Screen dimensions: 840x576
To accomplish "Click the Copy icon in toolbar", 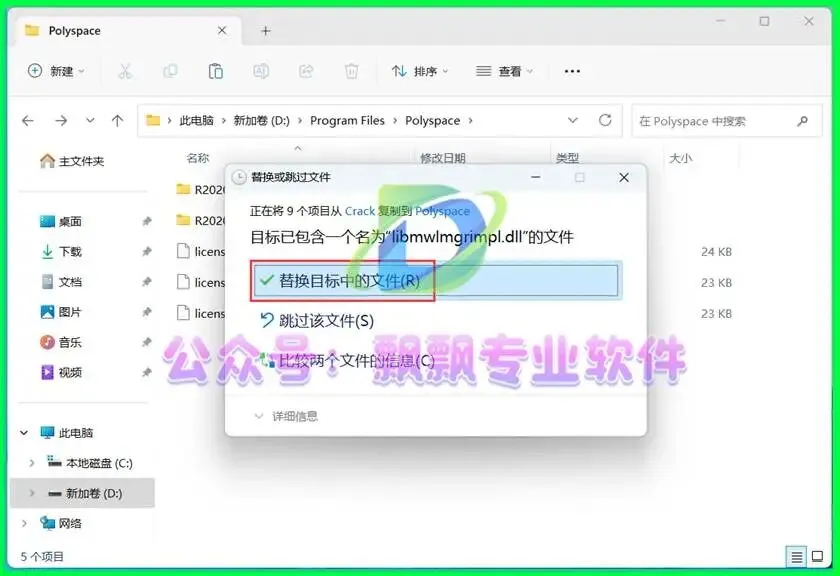I will point(170,71).
